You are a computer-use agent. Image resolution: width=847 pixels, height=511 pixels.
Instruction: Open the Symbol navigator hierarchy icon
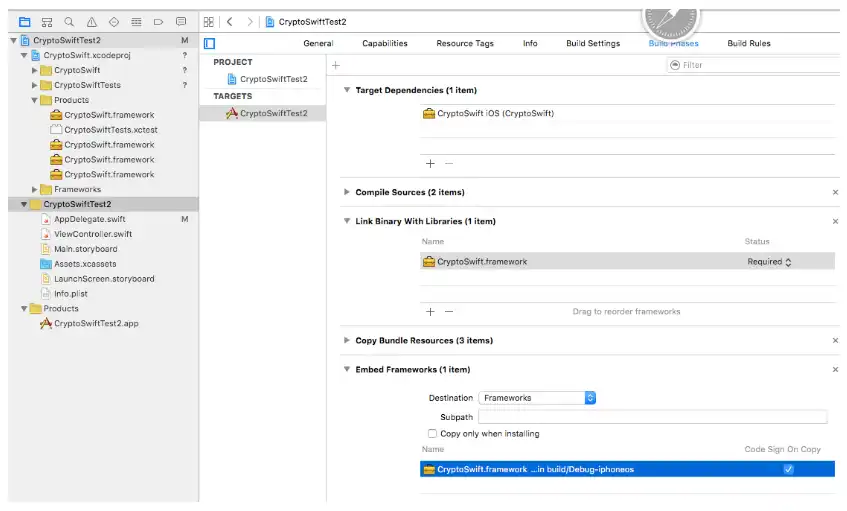coord(47,21)
